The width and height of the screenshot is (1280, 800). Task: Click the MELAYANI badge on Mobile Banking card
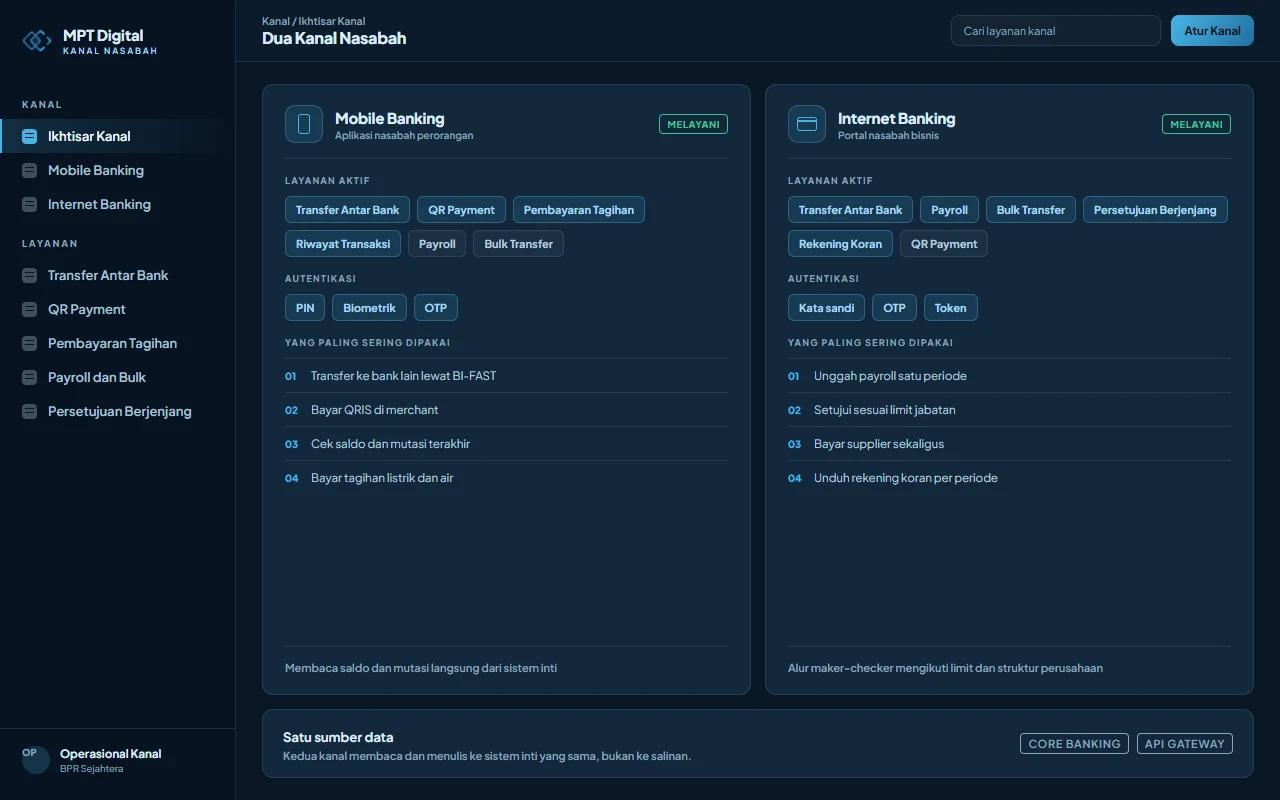[x=693, y=124]
